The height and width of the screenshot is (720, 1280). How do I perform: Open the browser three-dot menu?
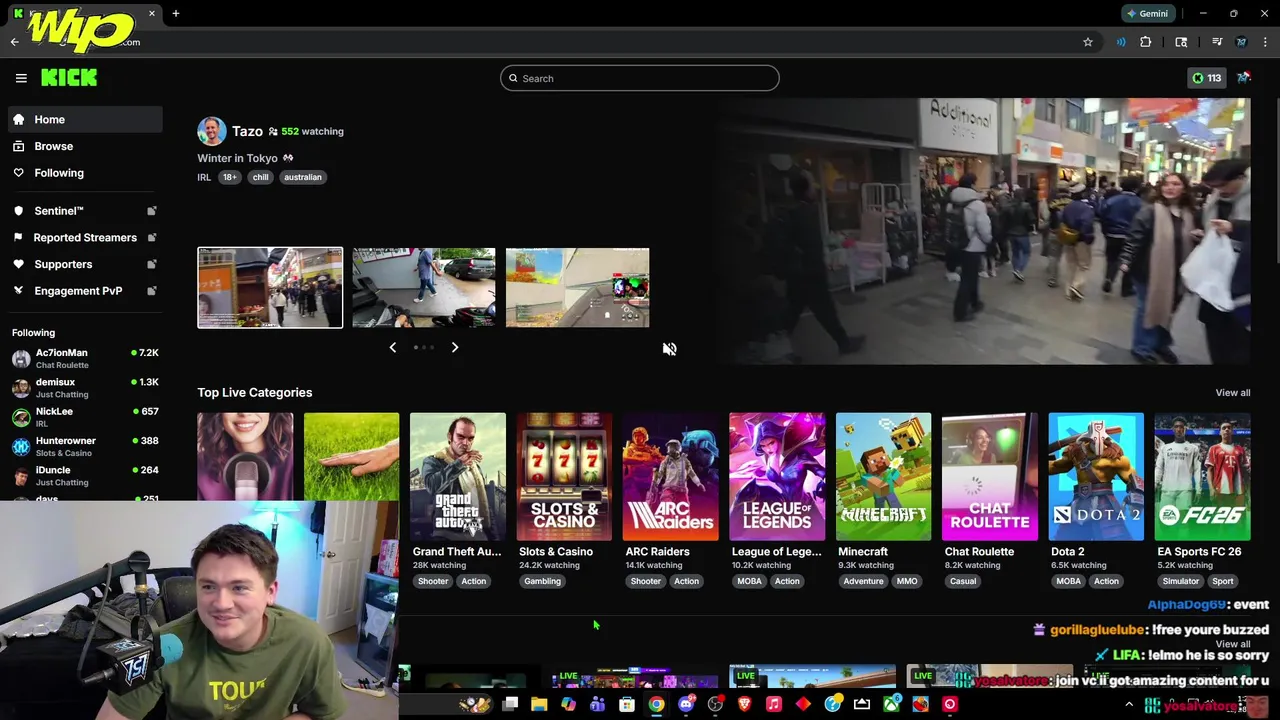coord(1266,42)
